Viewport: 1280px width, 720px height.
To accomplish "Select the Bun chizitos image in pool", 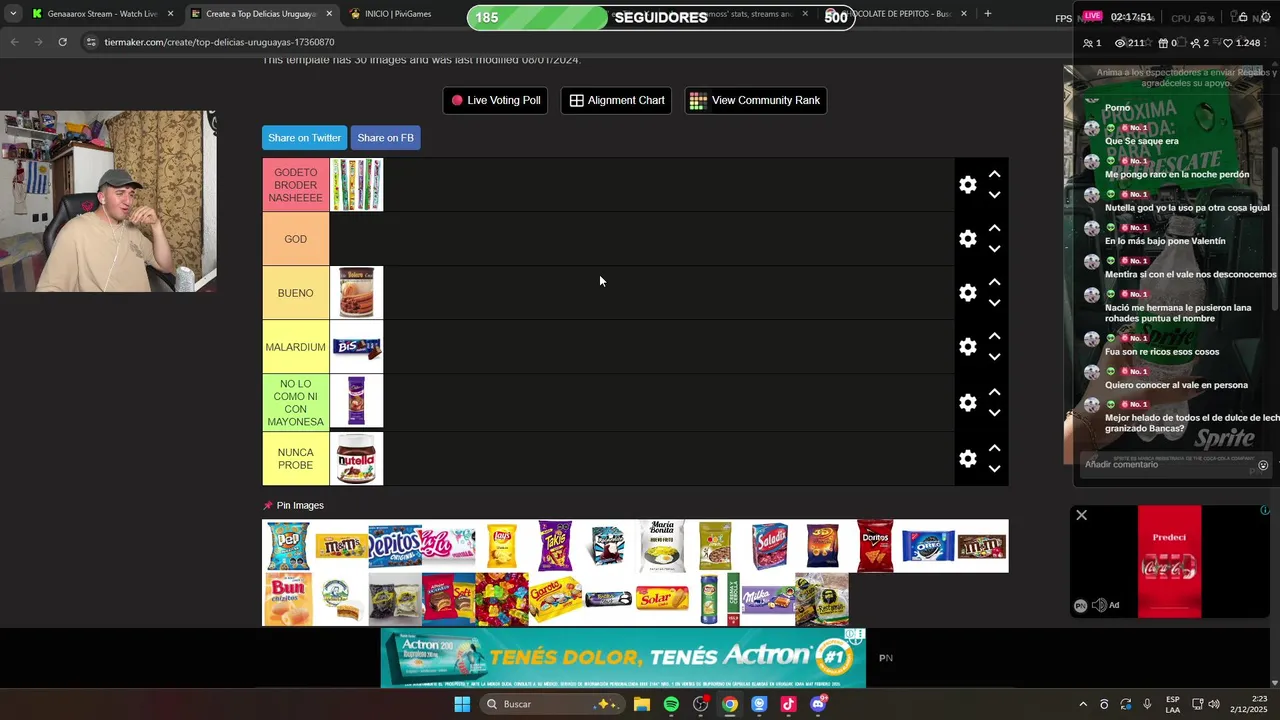I will (x=288, y=599).
